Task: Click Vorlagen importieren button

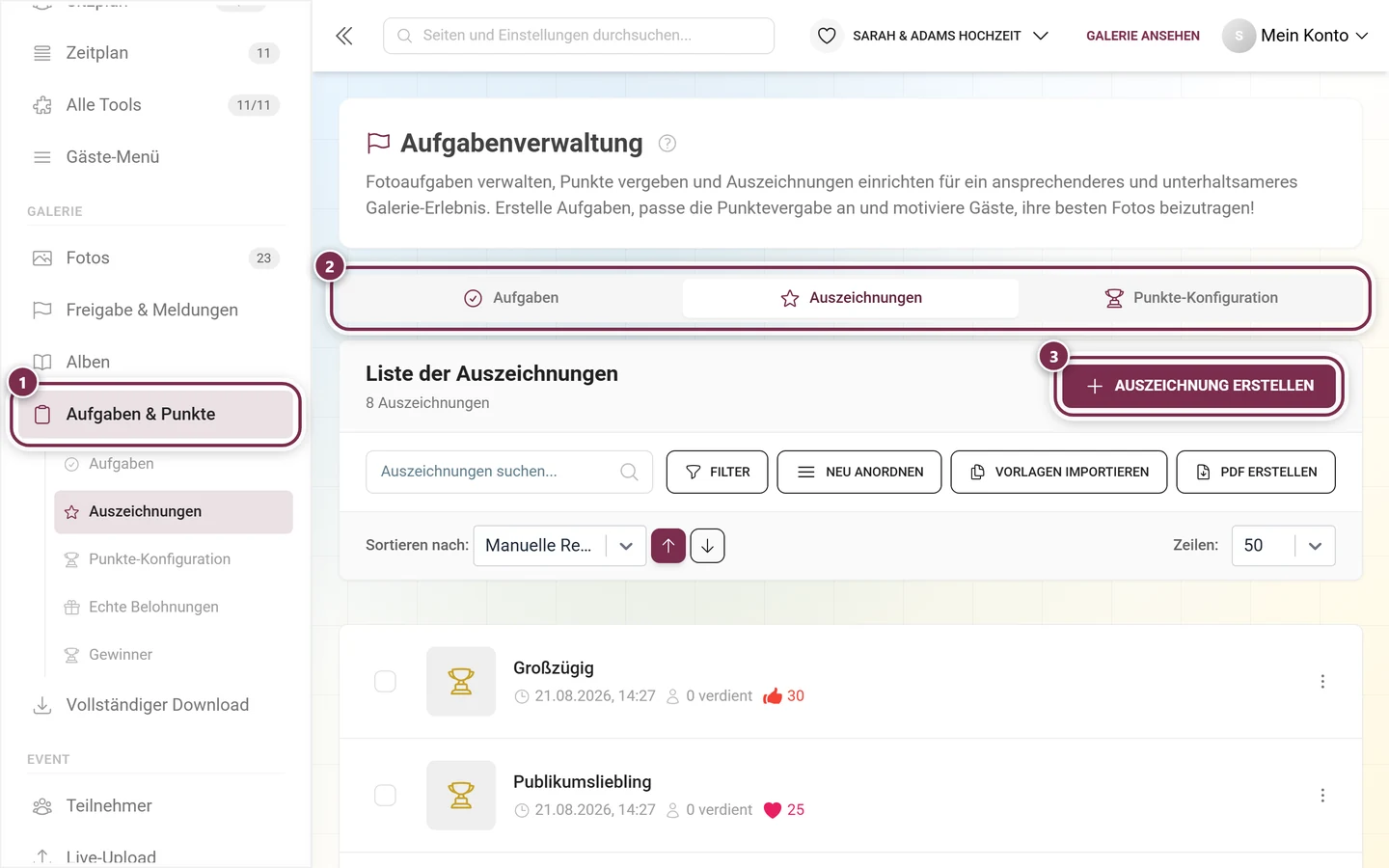Action: pos(1058,472)
